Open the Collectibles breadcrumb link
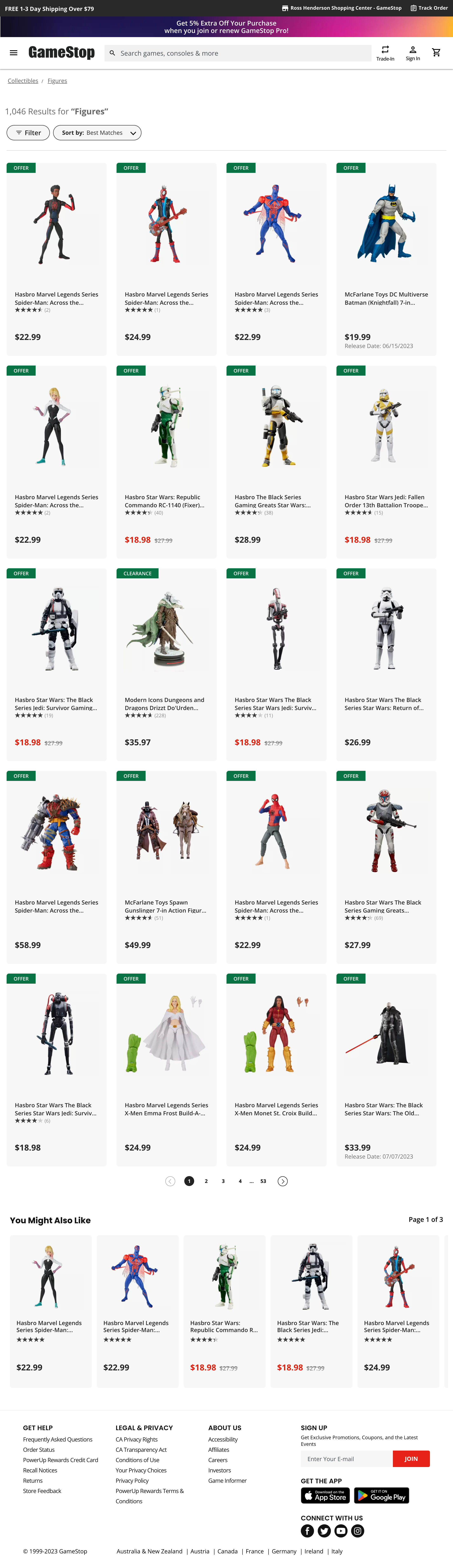Viewport: 453px width, 1568px height. [23, 81]
